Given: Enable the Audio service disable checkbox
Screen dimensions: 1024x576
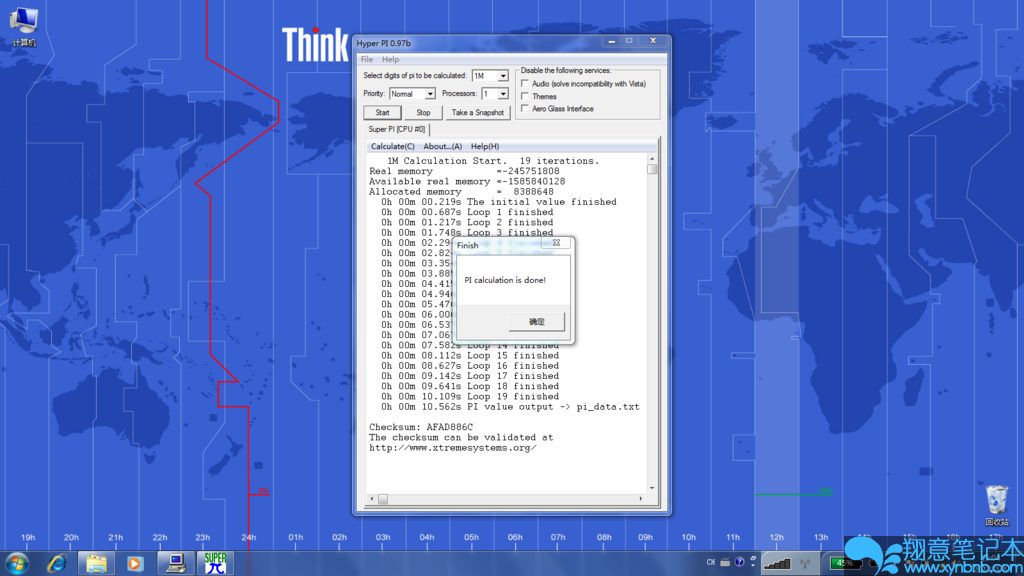Looking at the screenshot, I should tap(525, 84).
